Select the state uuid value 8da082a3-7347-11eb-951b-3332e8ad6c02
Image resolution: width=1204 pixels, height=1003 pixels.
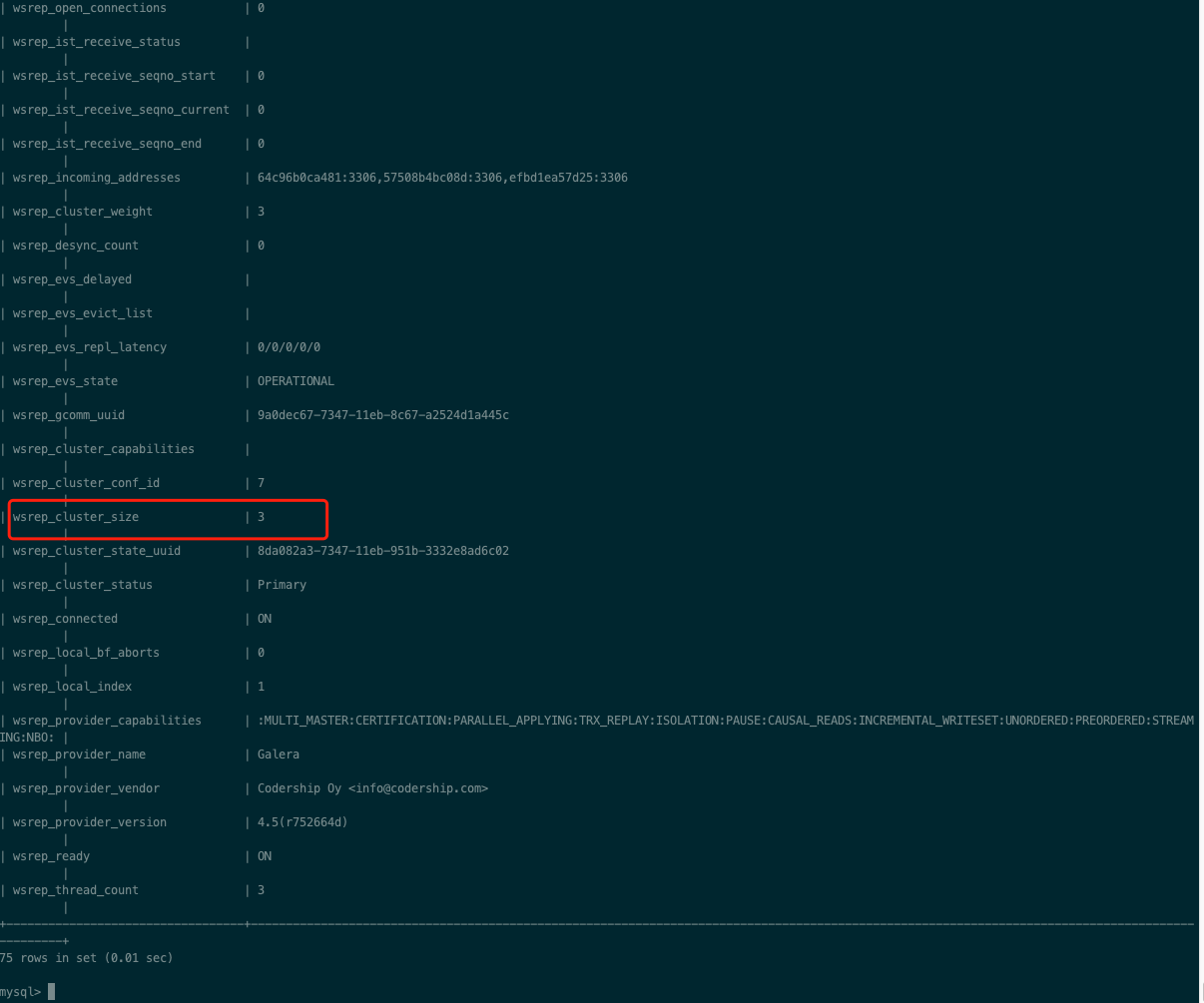383,551
